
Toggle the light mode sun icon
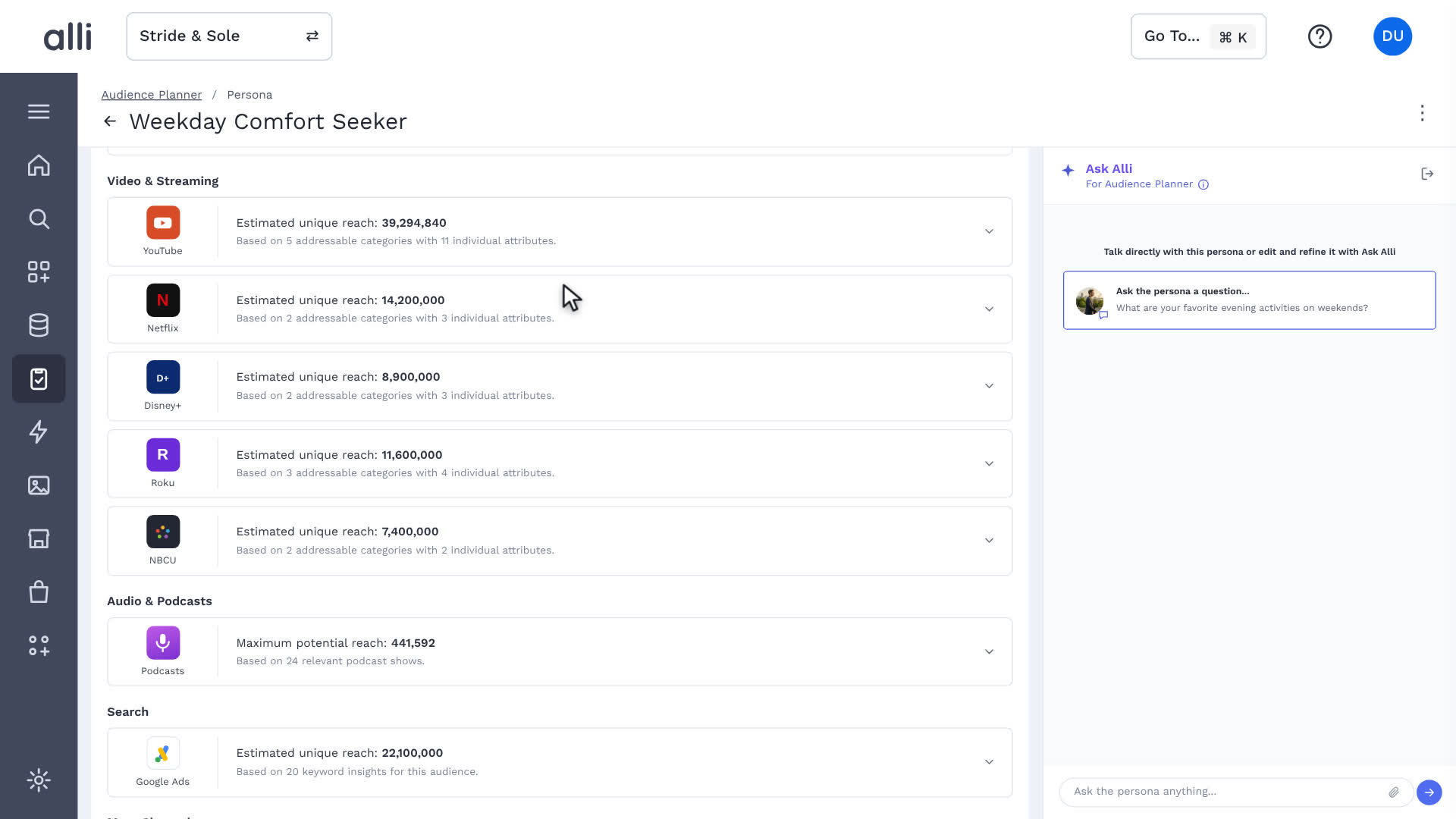click(39, 780)
